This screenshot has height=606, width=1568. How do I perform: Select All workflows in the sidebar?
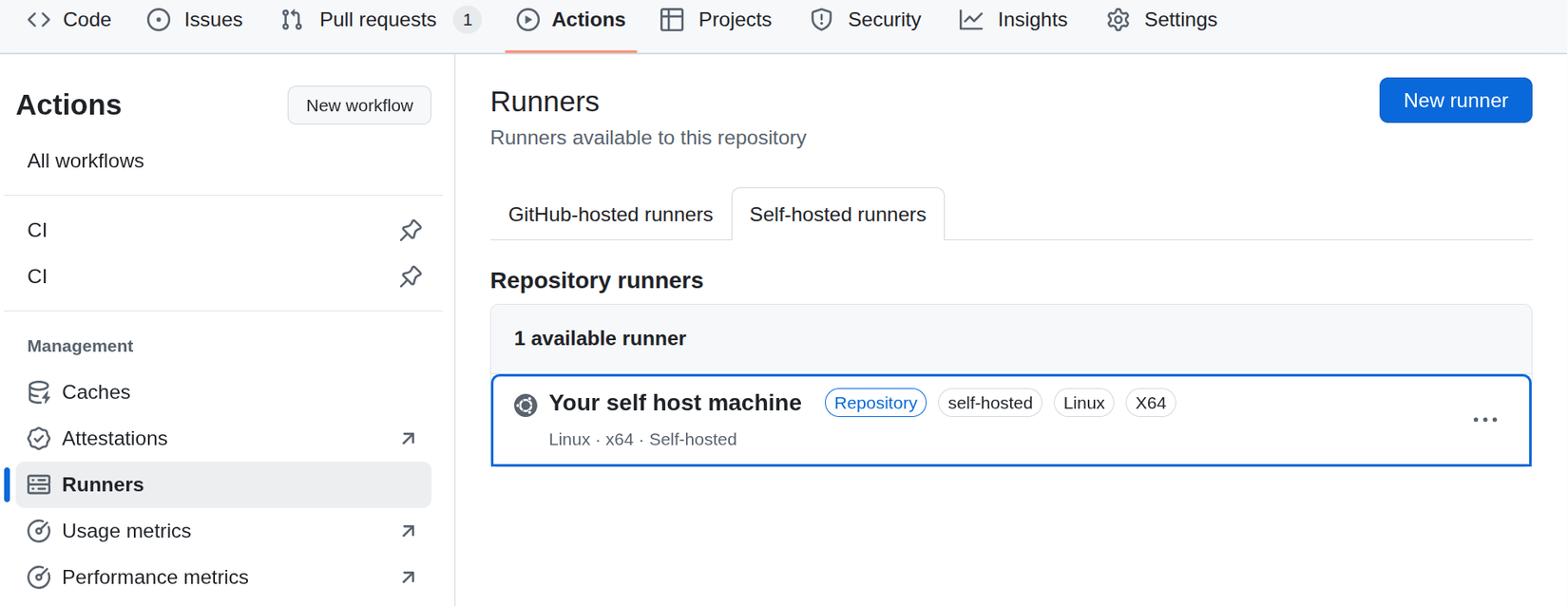tap(86, 161)
